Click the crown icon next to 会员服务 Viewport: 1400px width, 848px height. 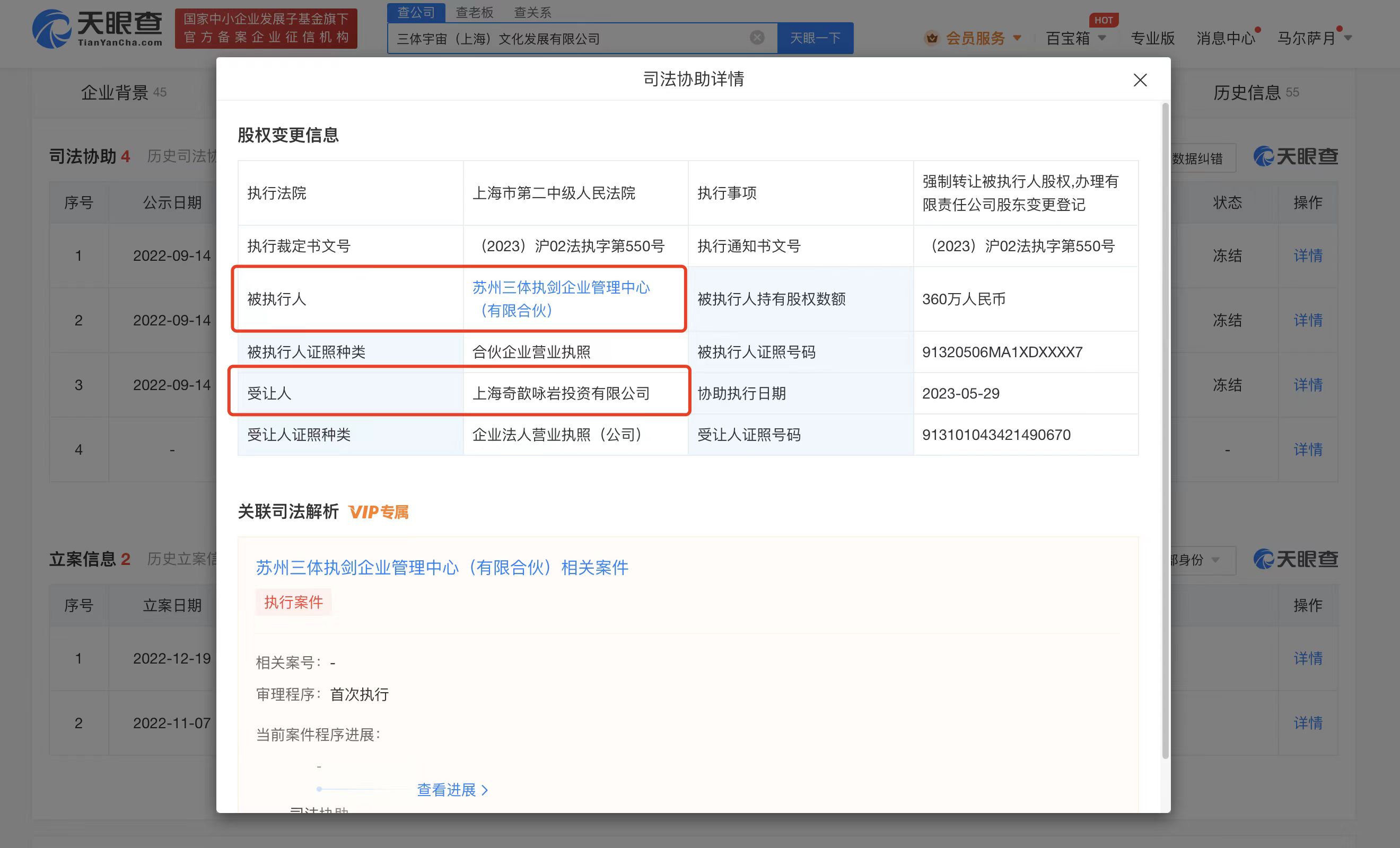(x=932, y=38)
